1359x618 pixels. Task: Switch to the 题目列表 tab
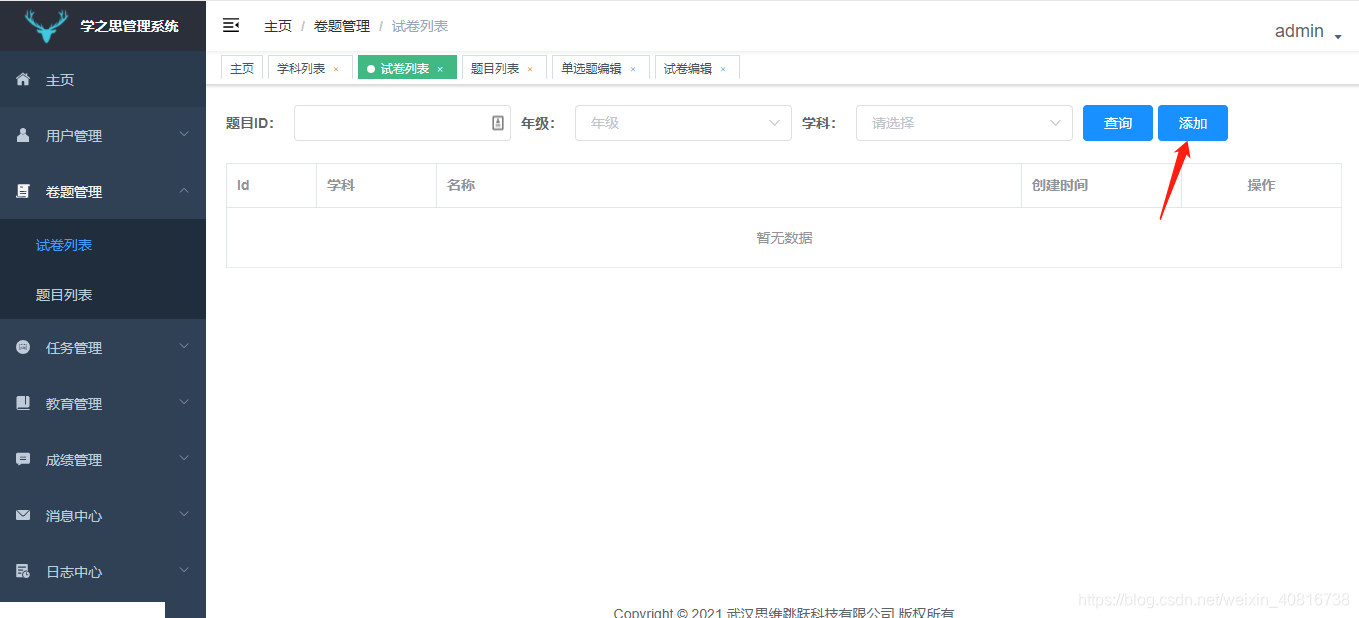497,67
